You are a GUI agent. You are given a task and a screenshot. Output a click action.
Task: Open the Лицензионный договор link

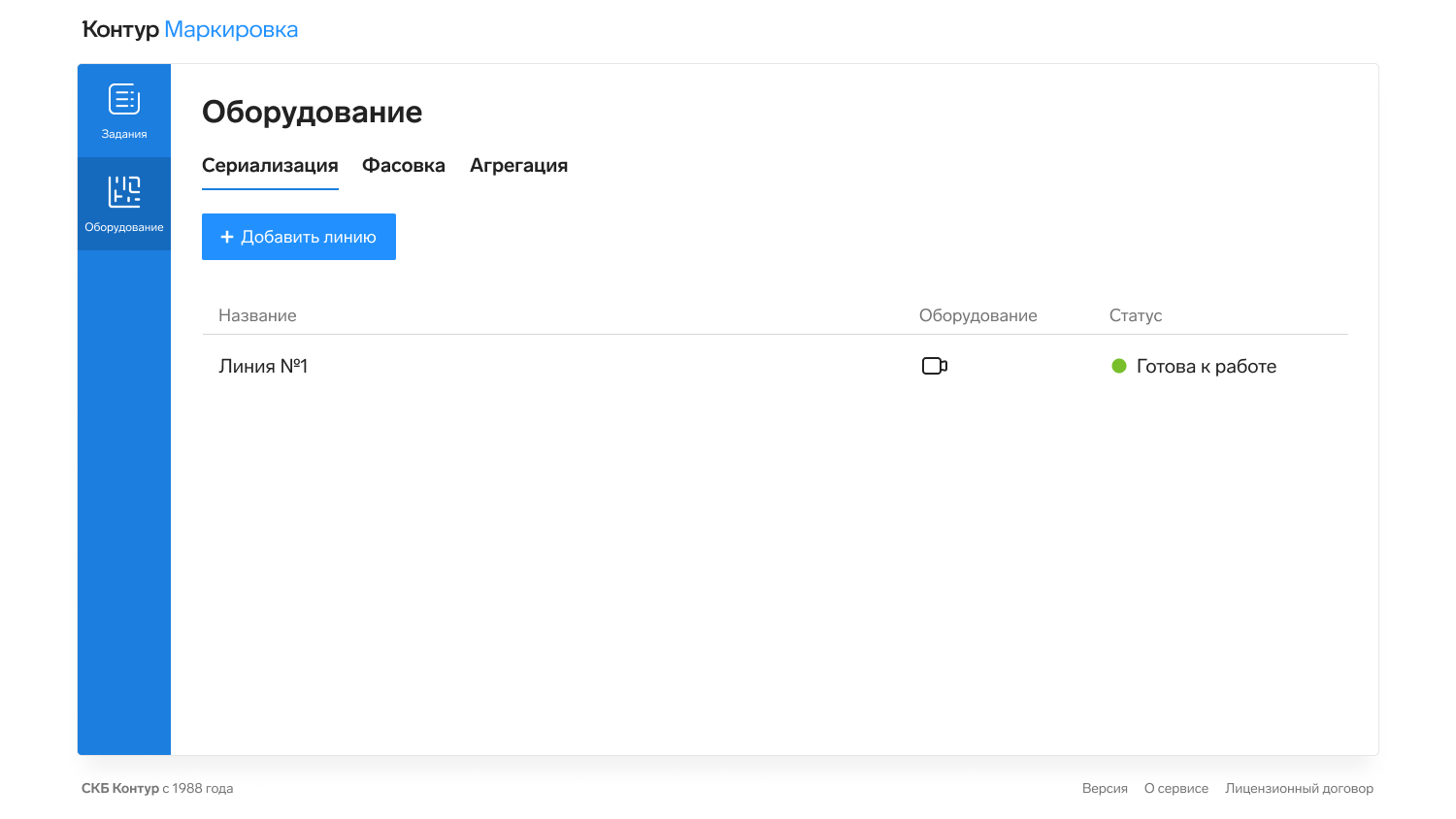[x=1299, y=788]
